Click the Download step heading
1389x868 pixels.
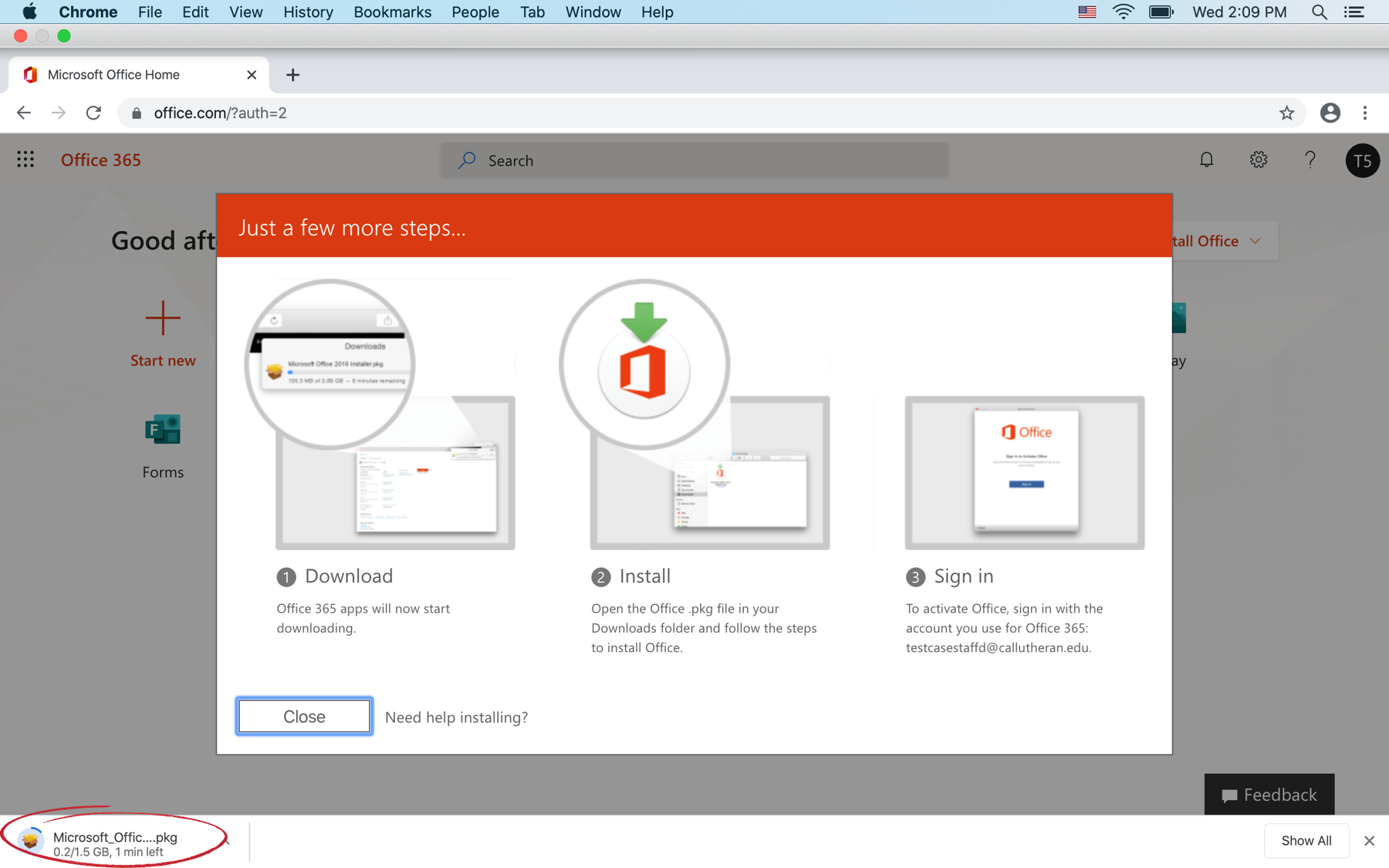pyautogui.click(x=349, y=576)
